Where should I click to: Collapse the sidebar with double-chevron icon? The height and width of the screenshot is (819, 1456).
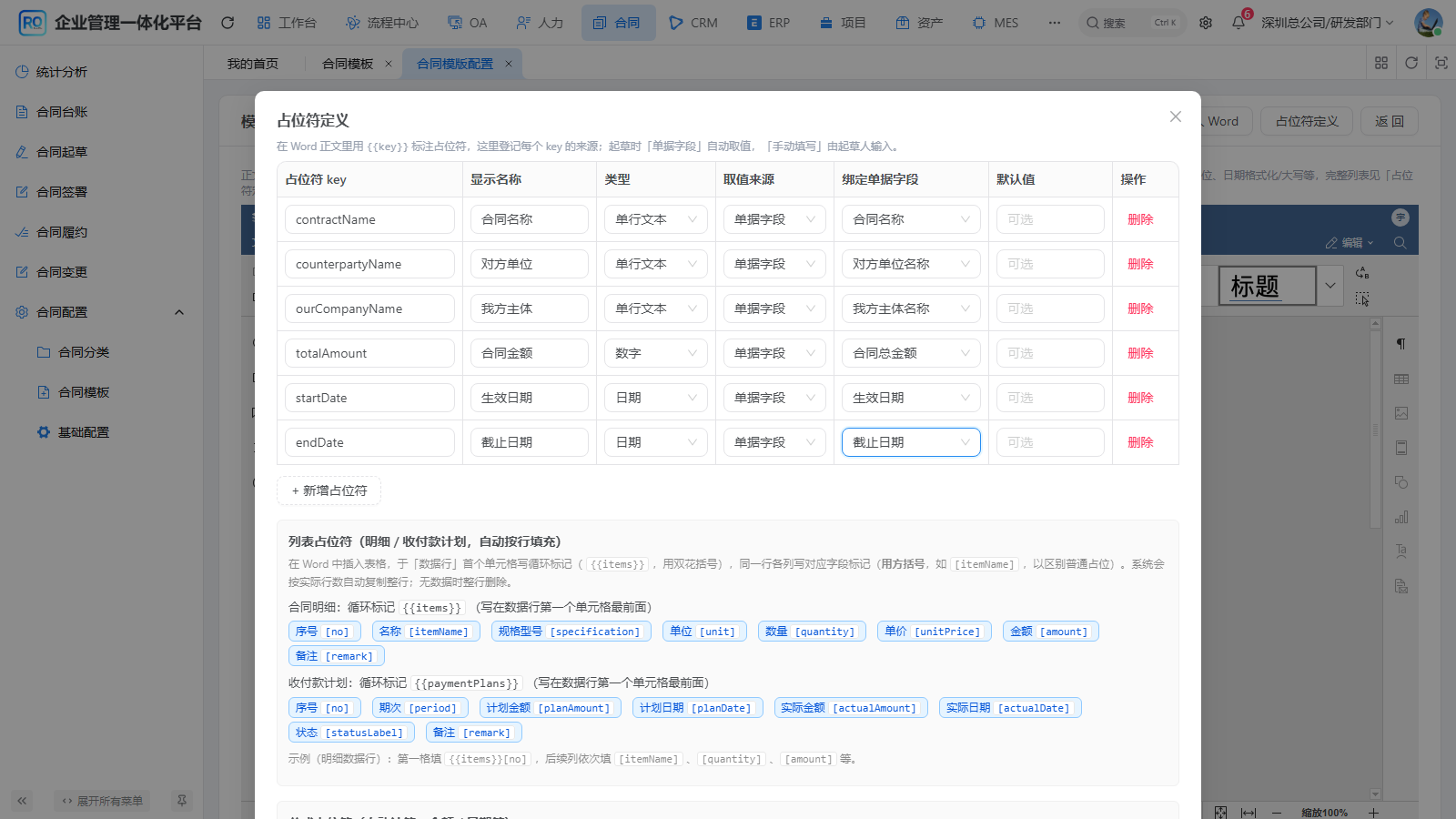point(22,801)
